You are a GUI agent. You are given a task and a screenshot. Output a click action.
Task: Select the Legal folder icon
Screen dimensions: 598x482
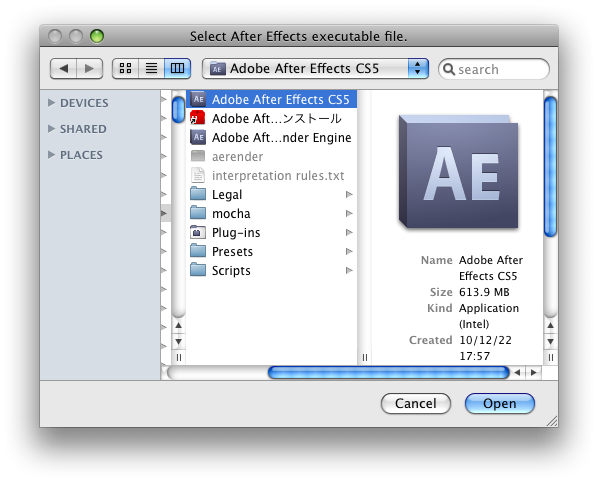coord(198,194)
